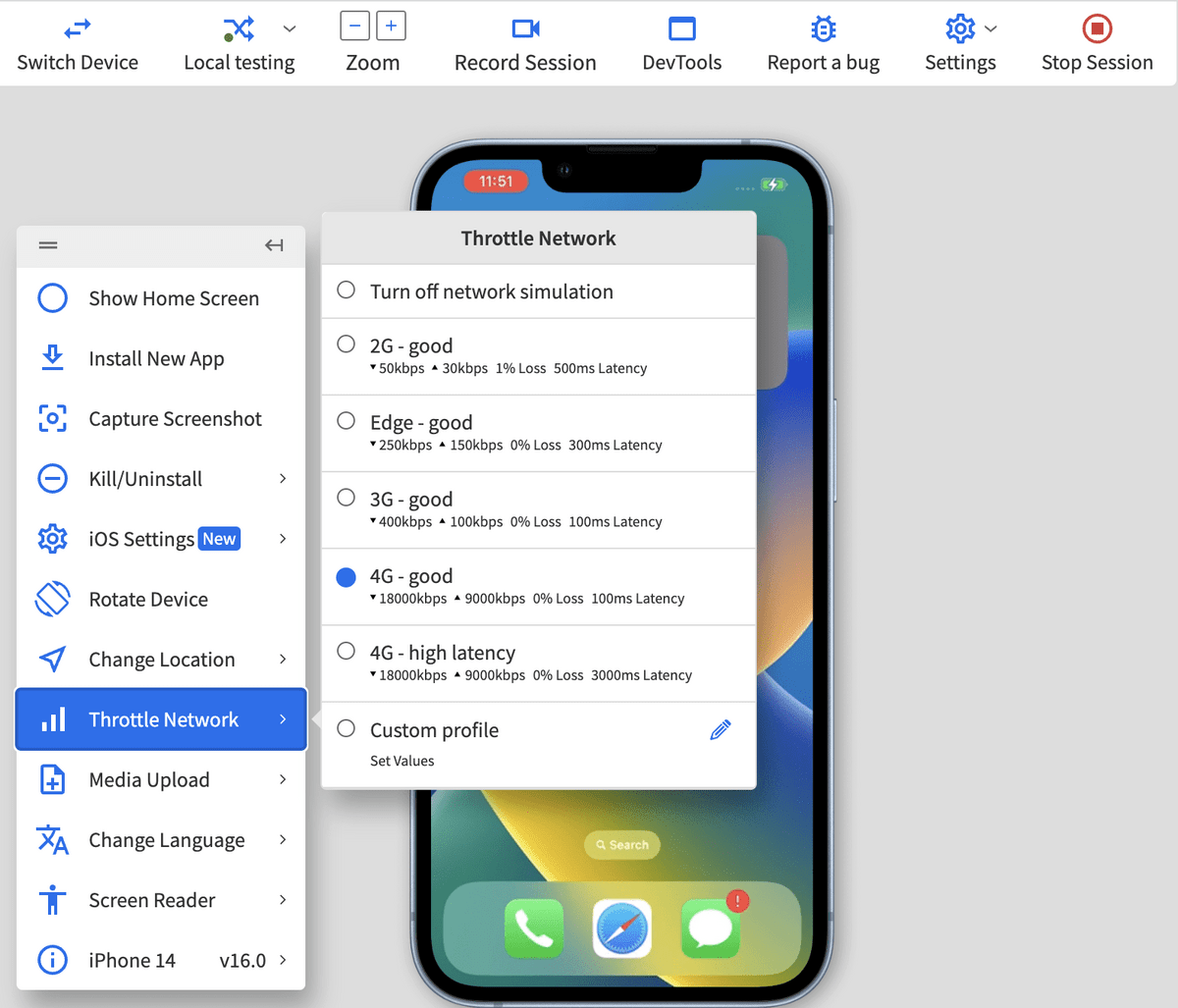Image resolution: width=1178 pixels, height=1008 pixels.
Task: Click the Media Upload file icon
Action: coord(52,779)
